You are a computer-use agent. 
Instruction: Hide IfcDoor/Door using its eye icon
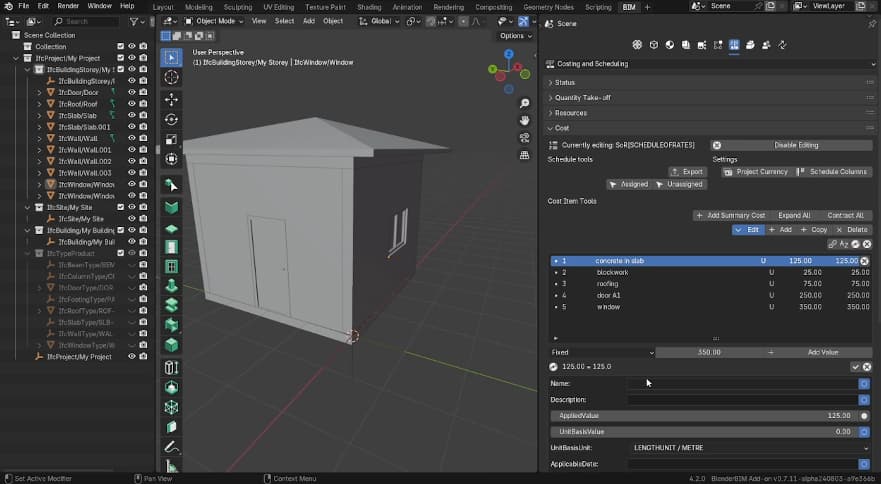131,92
